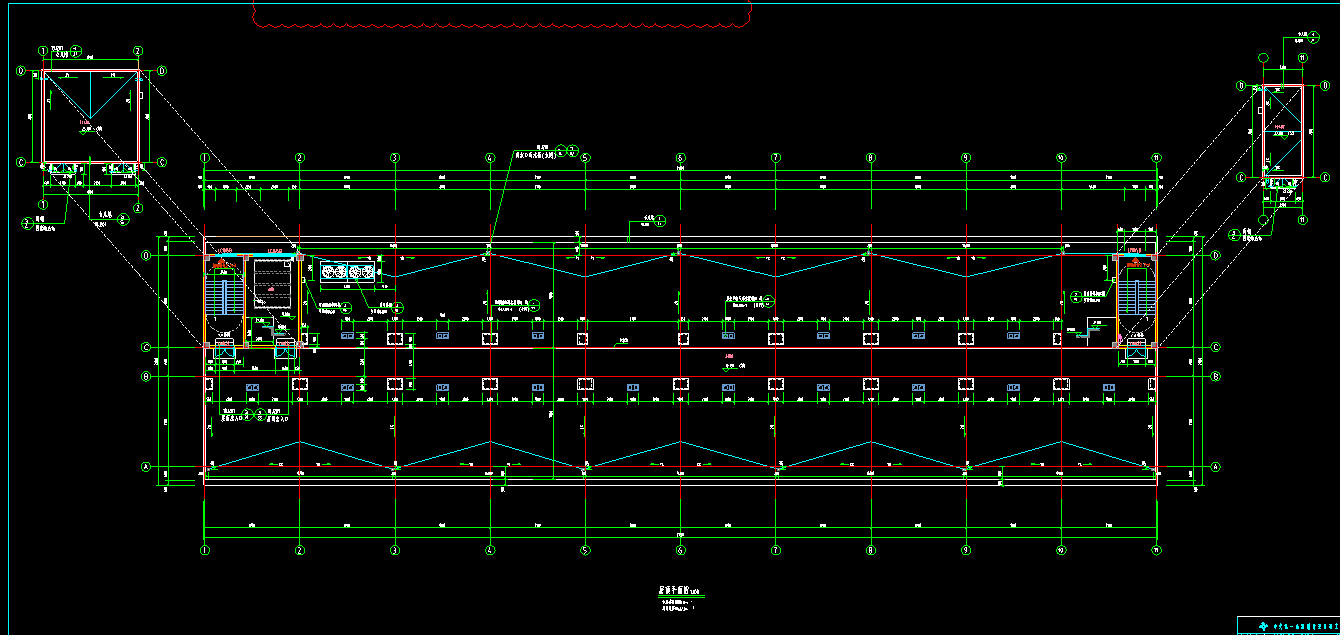Screen dimensions: 1340x635
Task: Click top grid bubble 9 of main plan
Action: pos(966,158)
